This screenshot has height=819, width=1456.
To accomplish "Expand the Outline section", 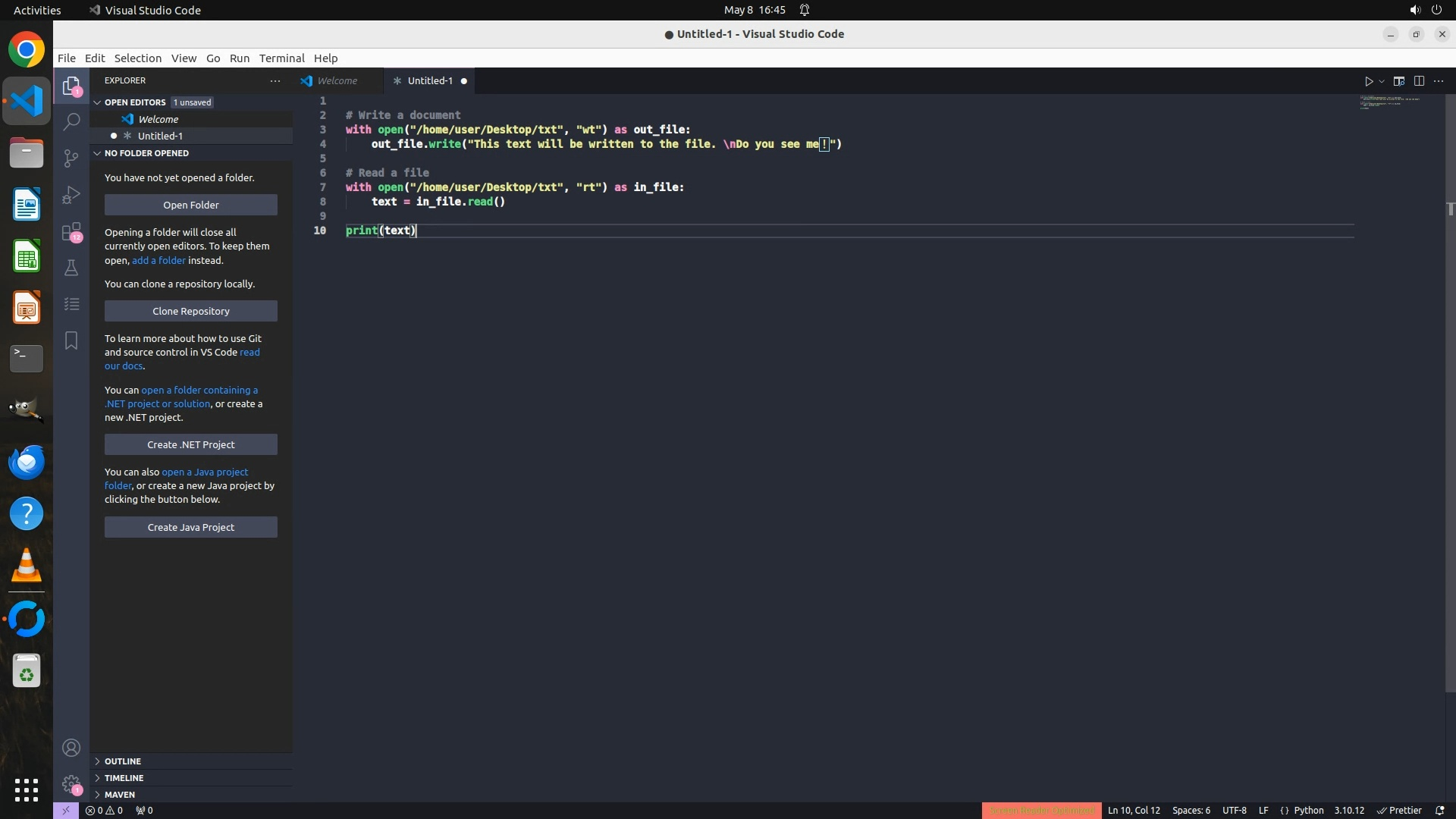I will coord(122,761).
